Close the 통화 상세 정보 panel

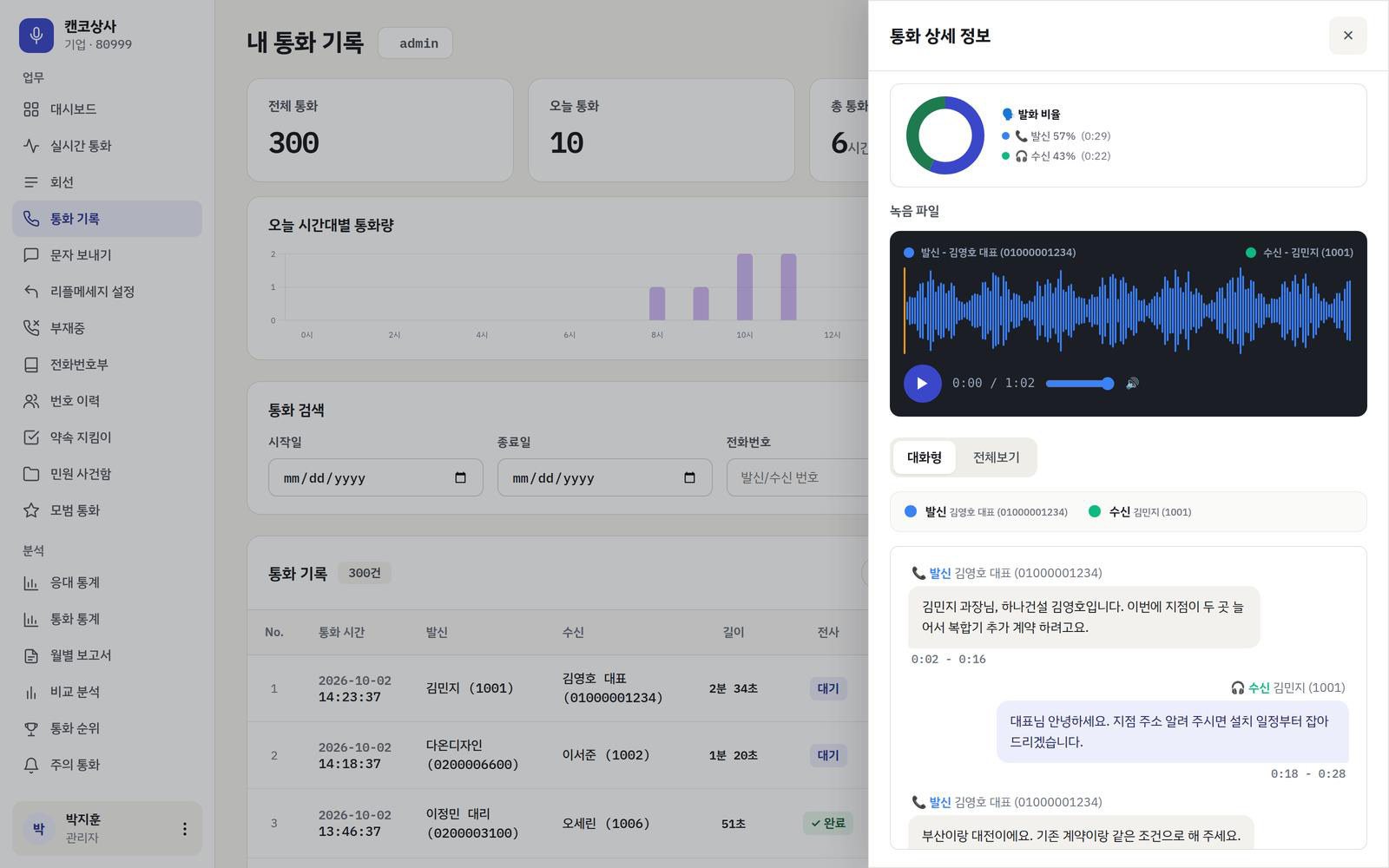tap(1347, 36)
